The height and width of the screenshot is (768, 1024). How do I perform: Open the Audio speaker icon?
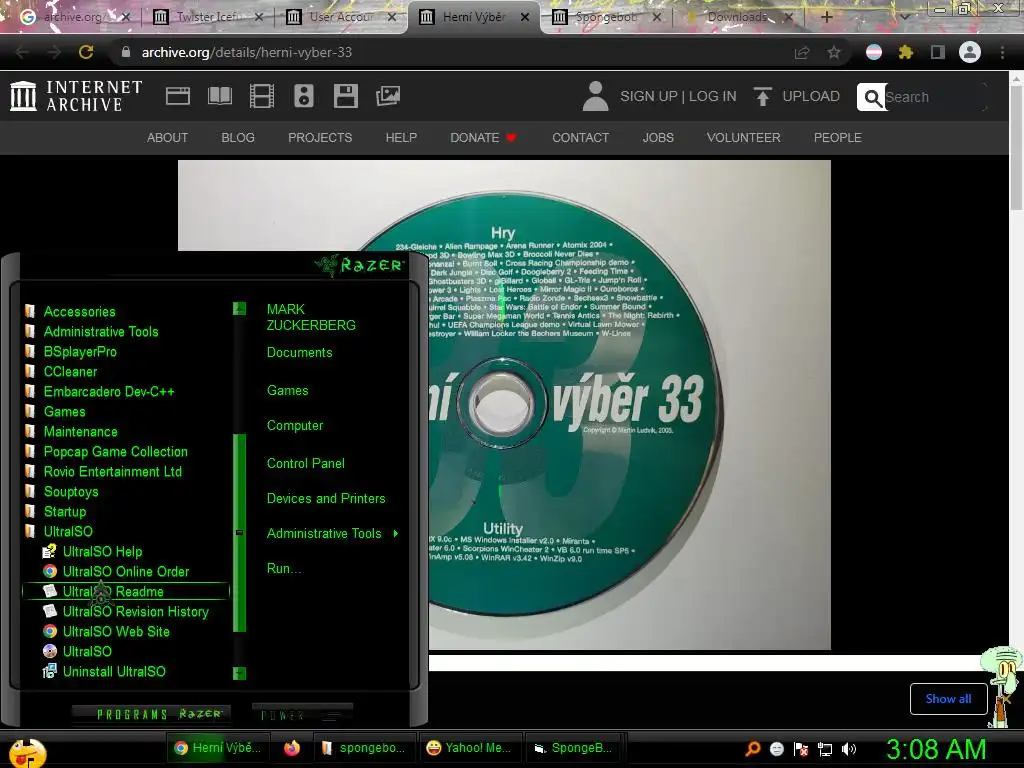(x=304, y=96)
